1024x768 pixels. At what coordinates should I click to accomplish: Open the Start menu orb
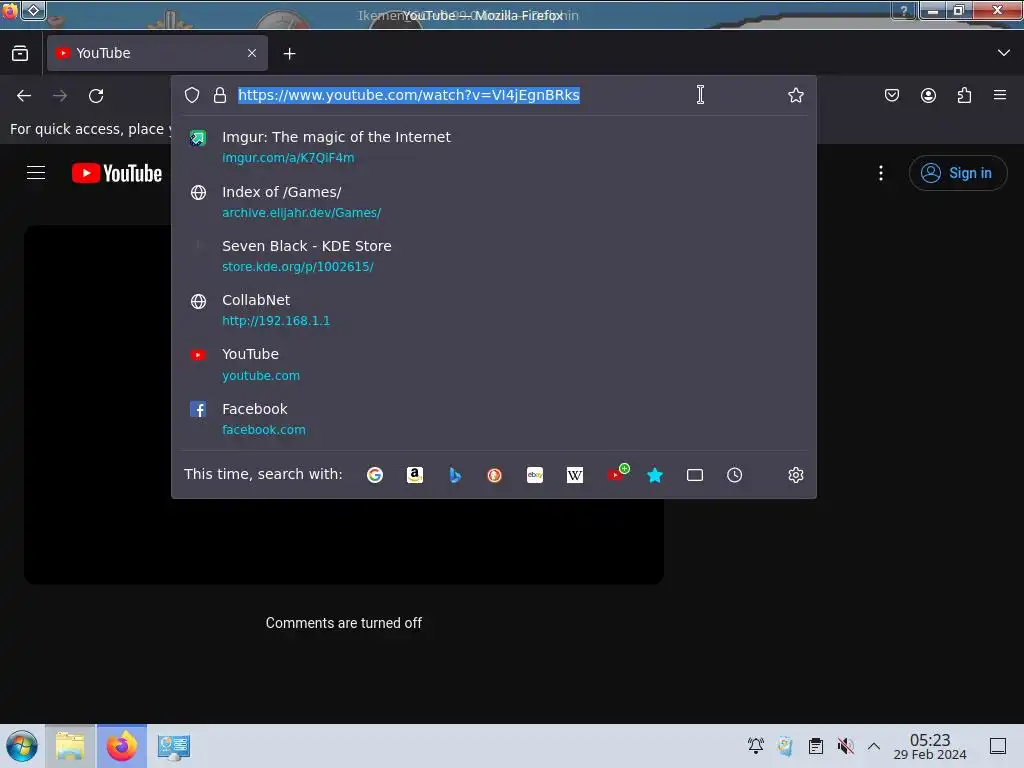(x=22, y=746)
